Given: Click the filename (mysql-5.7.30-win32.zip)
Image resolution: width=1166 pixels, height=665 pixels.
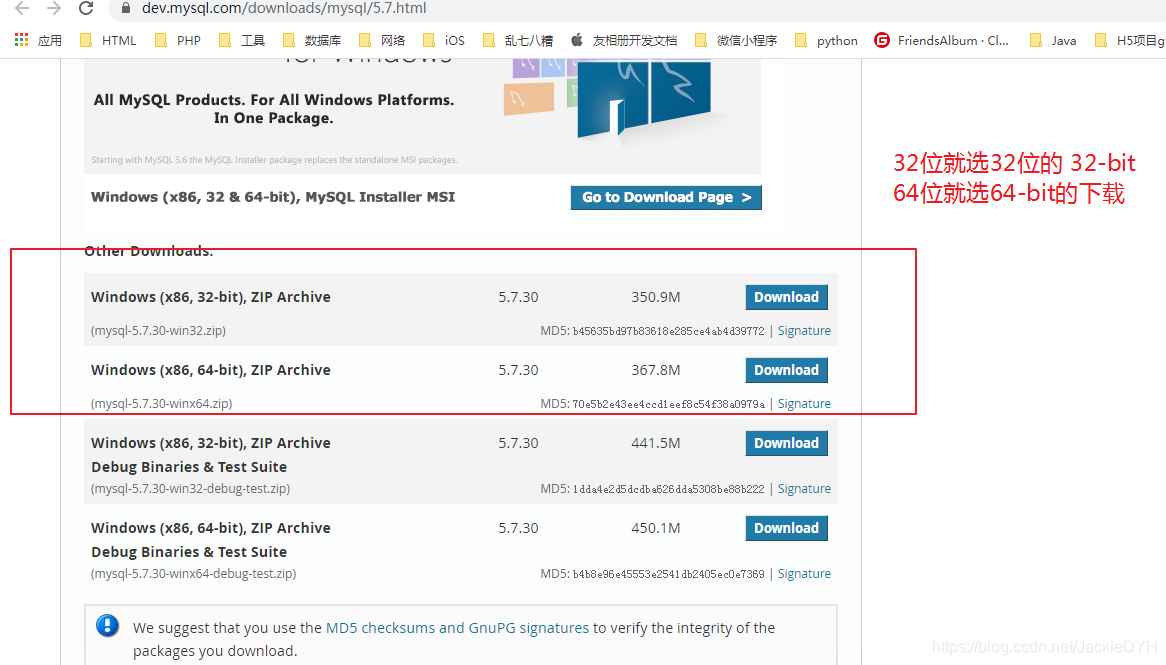Looking at the screenshot, I should (158, 330).
